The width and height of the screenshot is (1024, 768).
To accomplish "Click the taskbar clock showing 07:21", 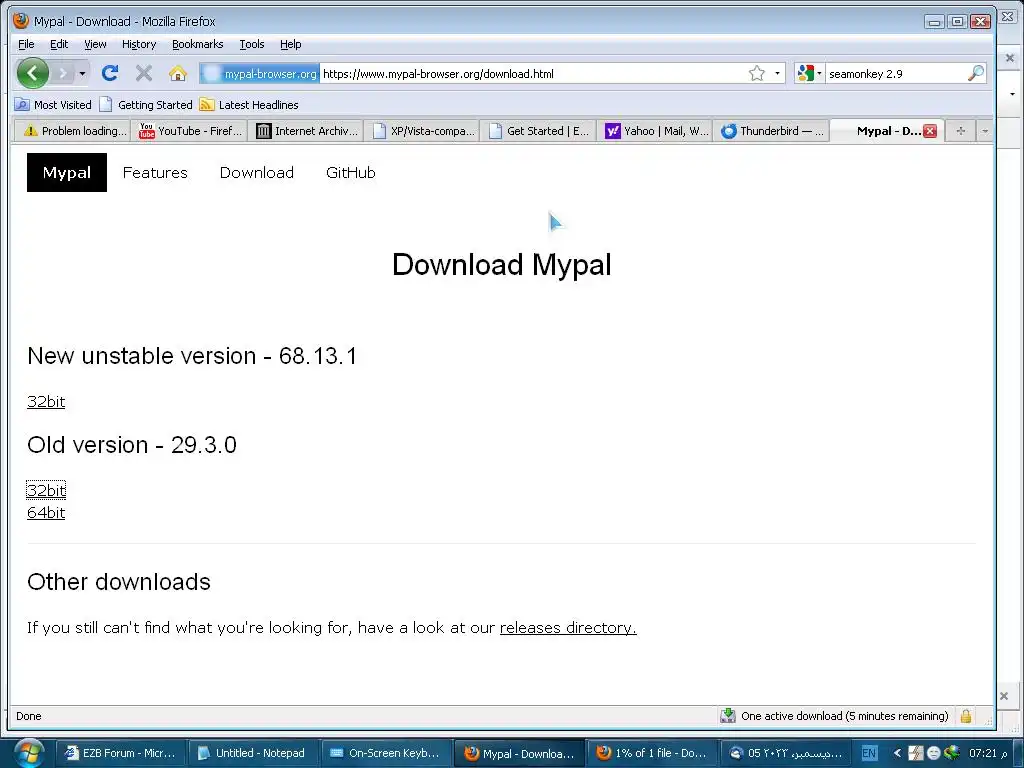I will (988, 753).
